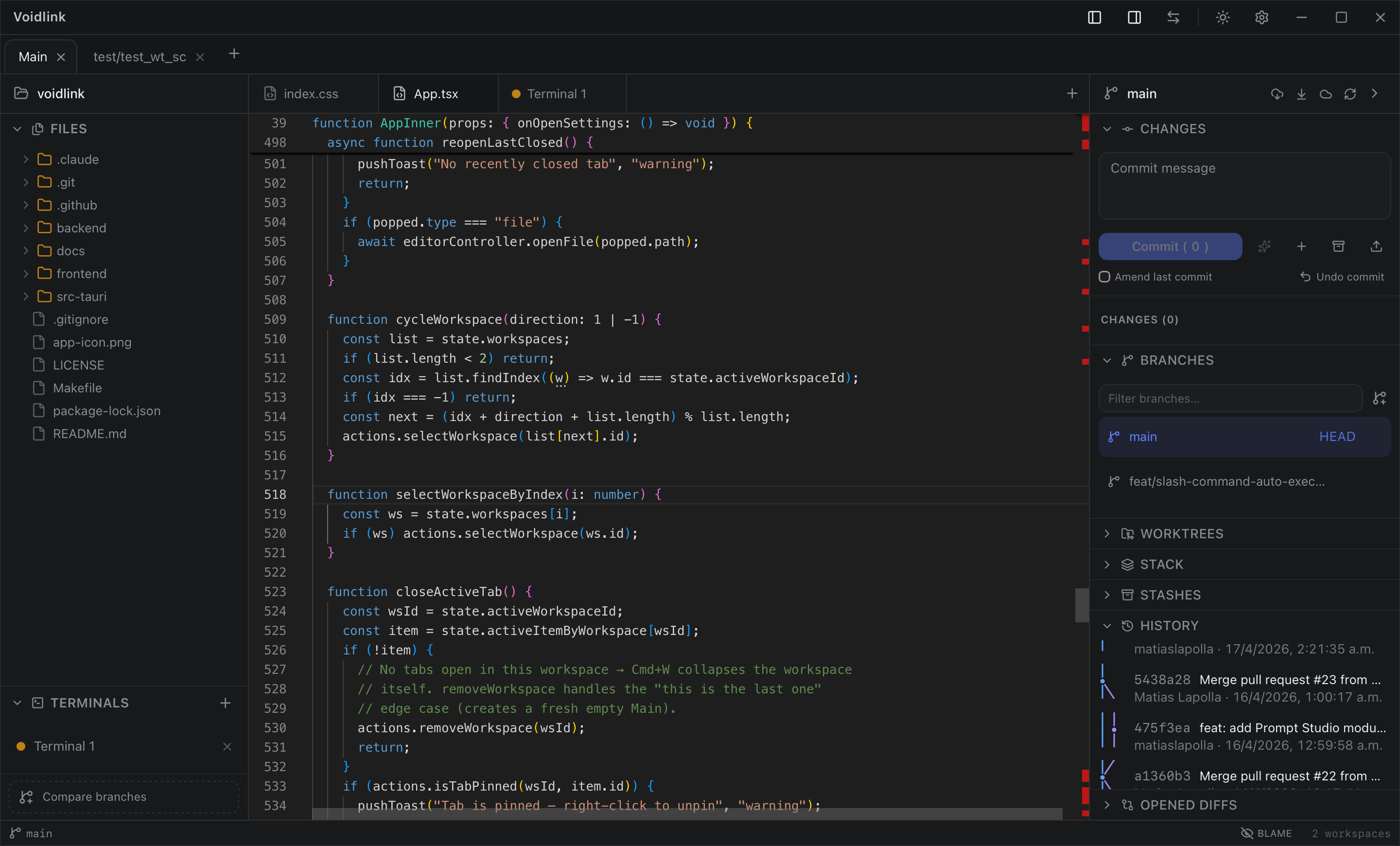The height and width of the screenshot is (846, 1400).
Task: Click the Filter branches input field
Action: (x=1230, y=398)
